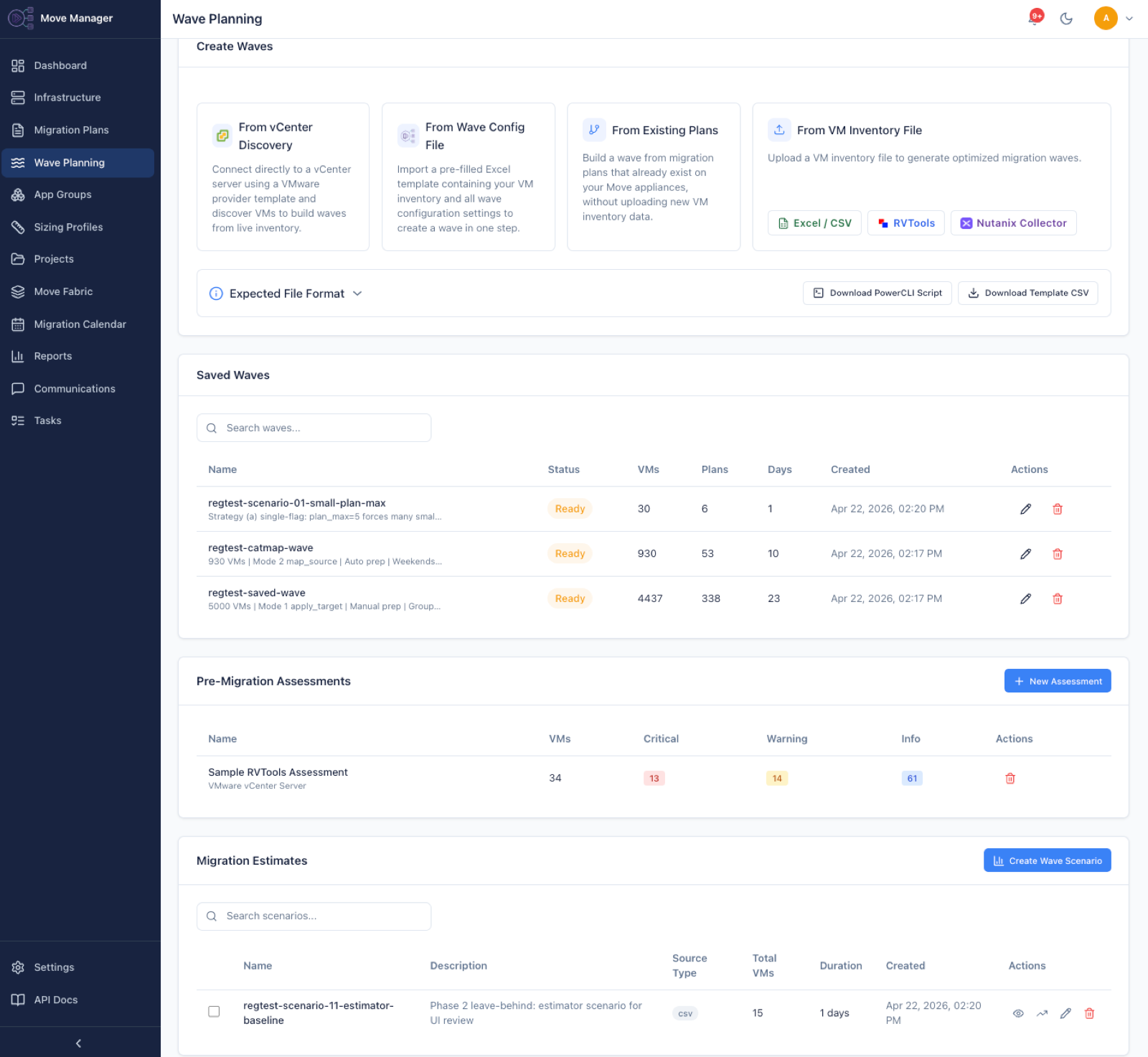Focus the Search waves input field

[x=314, y=428]
